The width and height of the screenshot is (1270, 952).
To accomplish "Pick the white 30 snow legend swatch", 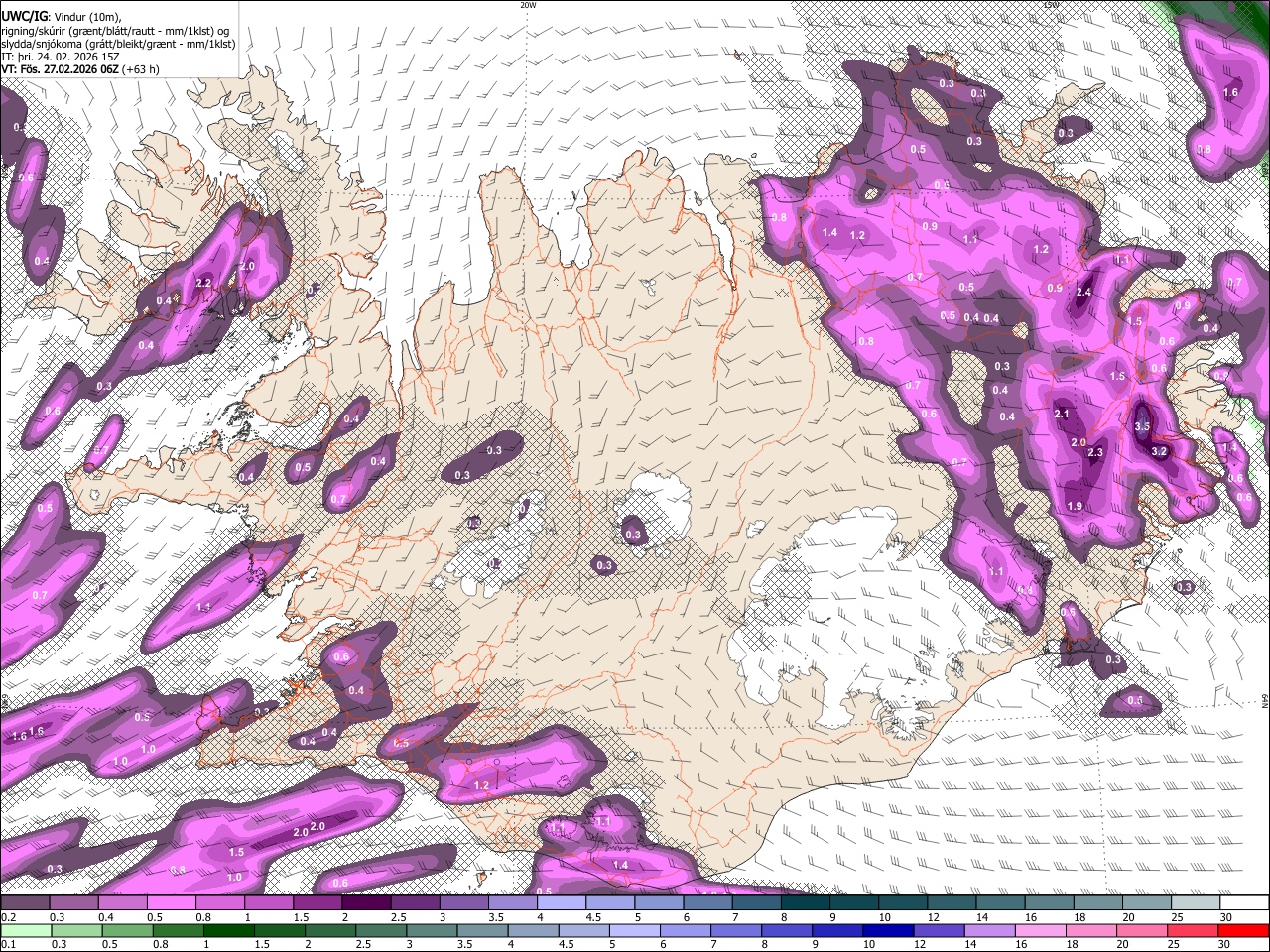I will (1244, 903).
